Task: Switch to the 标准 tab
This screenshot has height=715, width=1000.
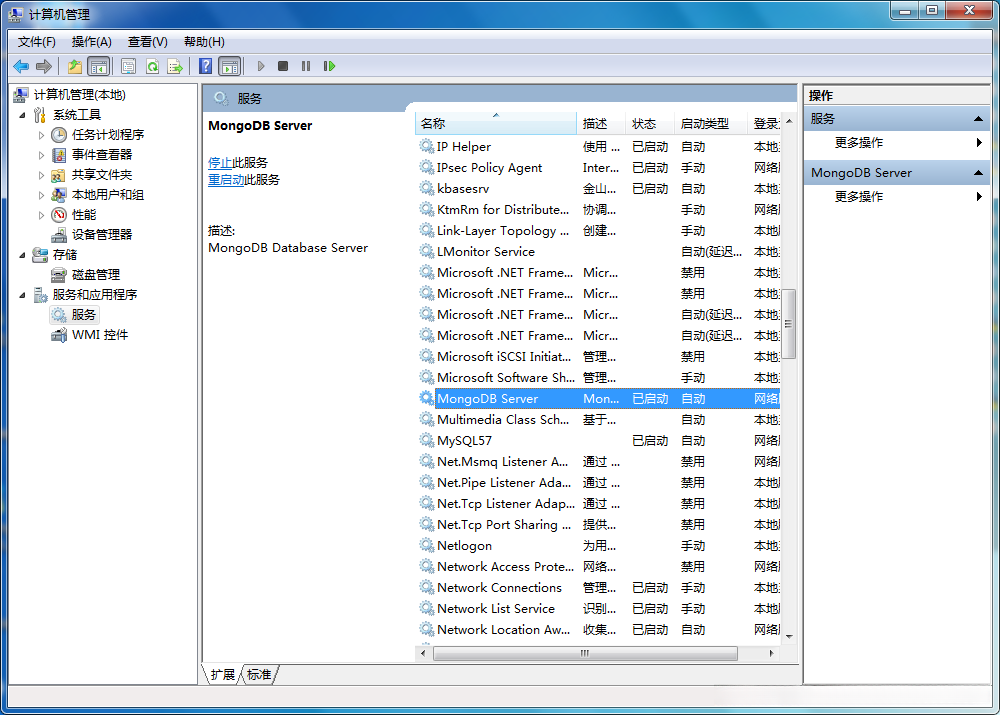Action: coord(259,675)
